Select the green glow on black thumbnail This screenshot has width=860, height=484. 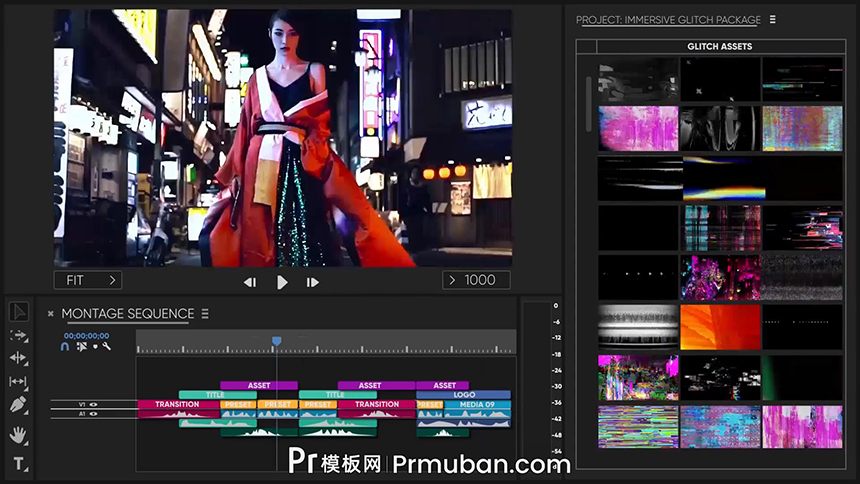point(802,378)
